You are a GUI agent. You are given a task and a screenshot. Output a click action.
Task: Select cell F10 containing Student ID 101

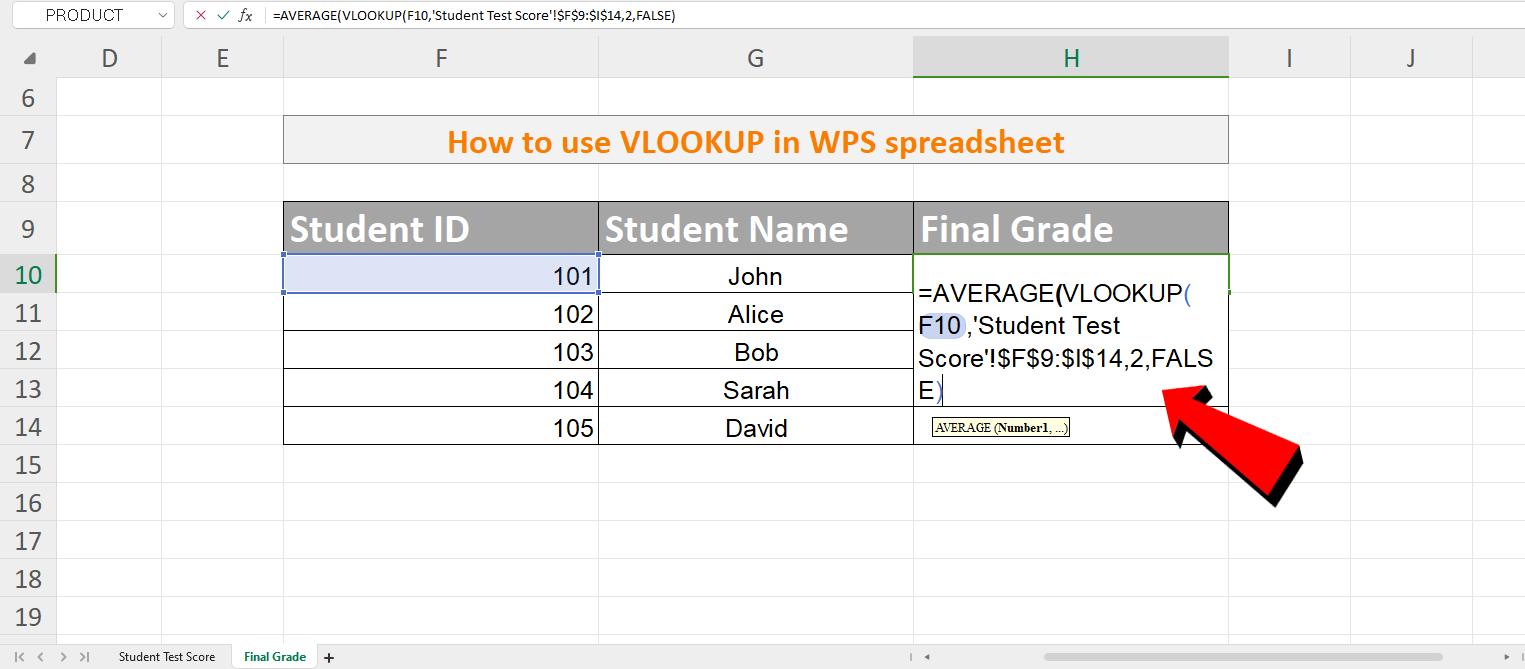point(440,275)
